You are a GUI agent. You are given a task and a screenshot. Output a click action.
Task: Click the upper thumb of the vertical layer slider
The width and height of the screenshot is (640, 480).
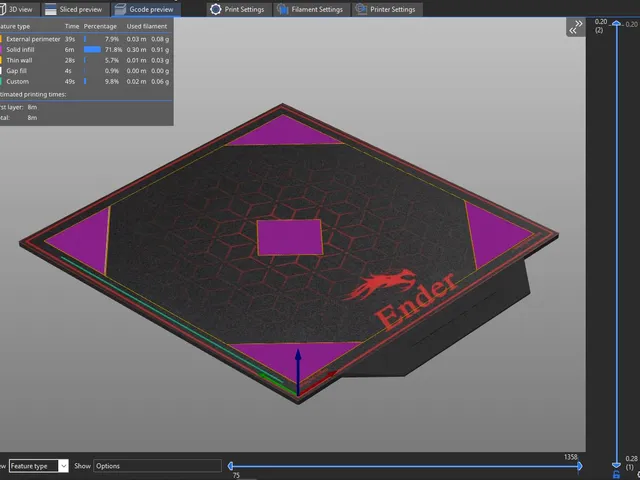pos(616,24)
